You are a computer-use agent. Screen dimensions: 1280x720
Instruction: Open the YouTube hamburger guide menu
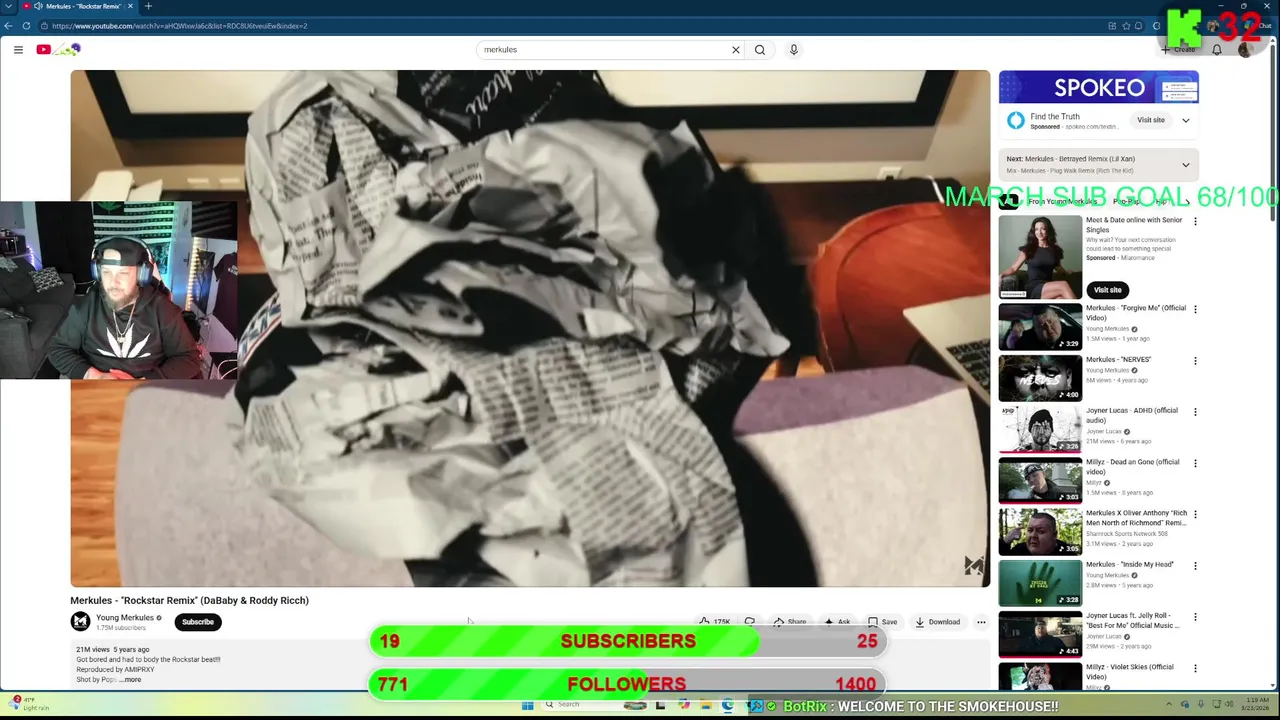tap(18, 49)
